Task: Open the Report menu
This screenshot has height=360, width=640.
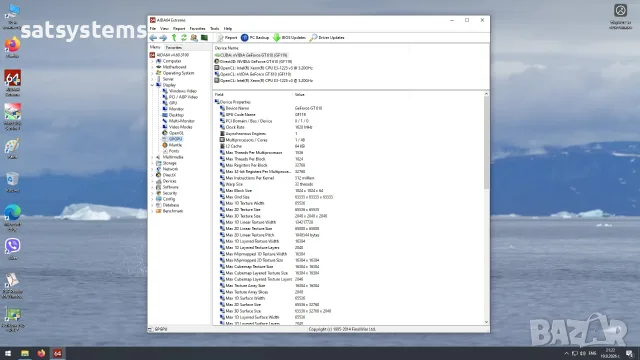Action: point(179,29)
